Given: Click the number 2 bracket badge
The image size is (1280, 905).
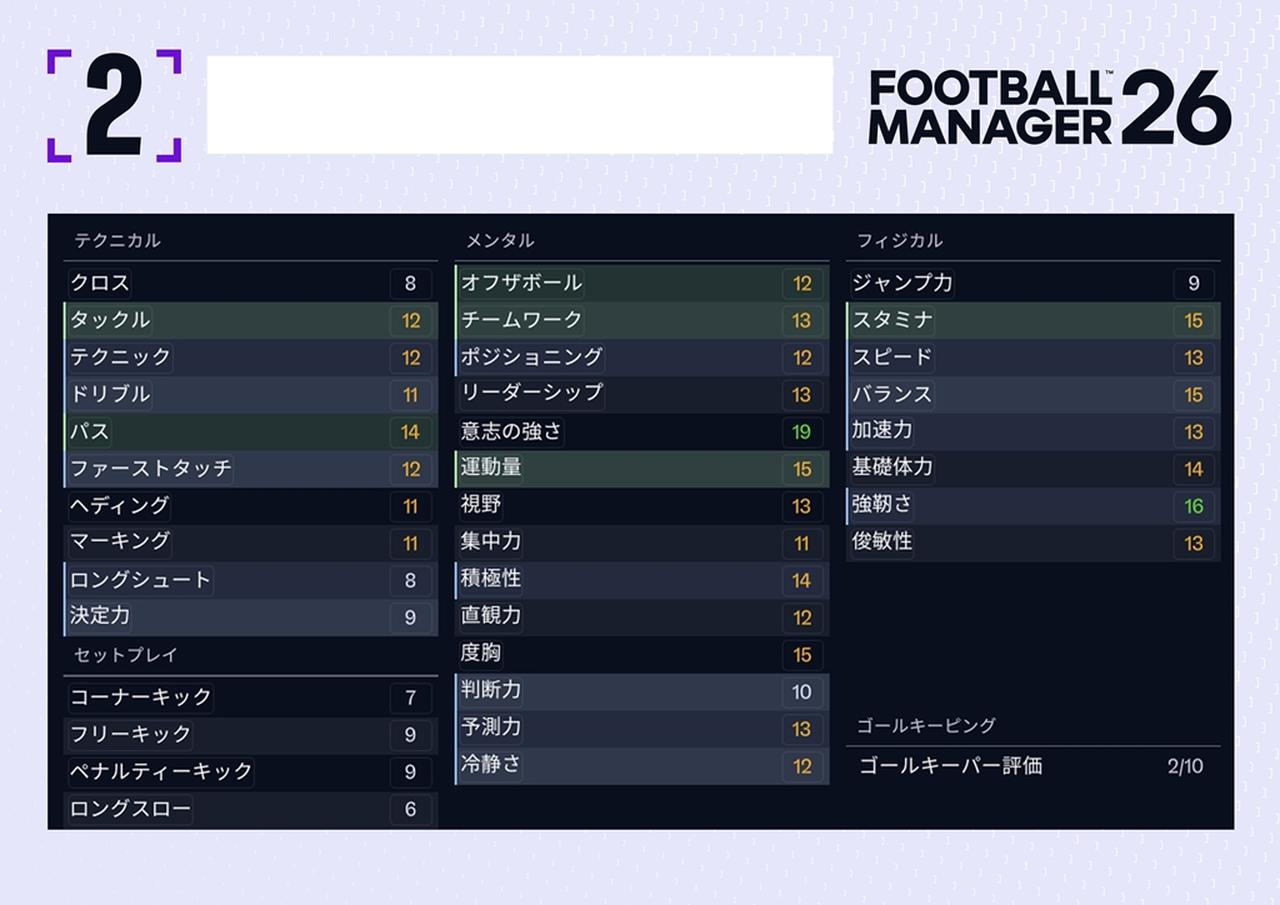Looking at the screenshot, I should pos(114,105).
